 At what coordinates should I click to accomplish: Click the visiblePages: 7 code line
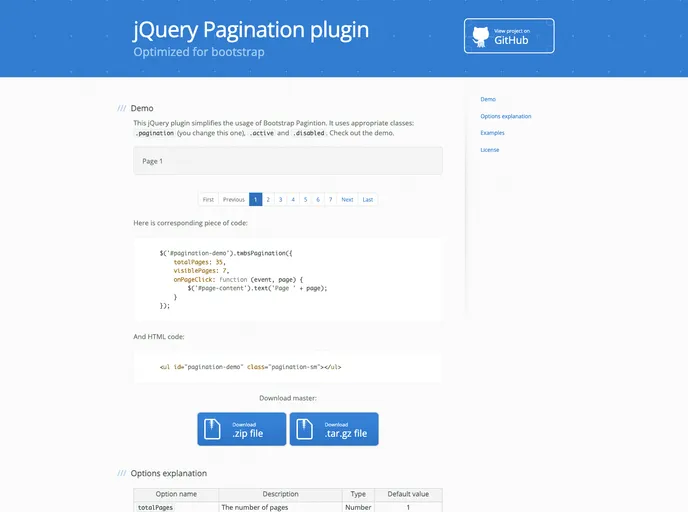201,271
